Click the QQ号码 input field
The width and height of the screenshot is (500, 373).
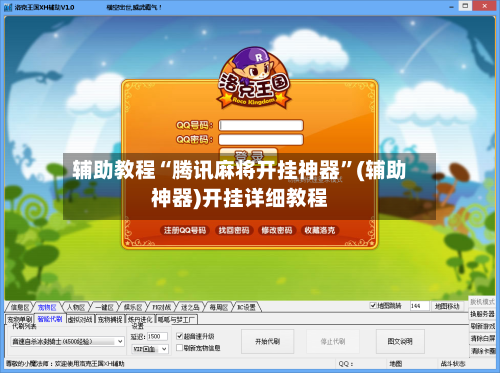point(261,125)
